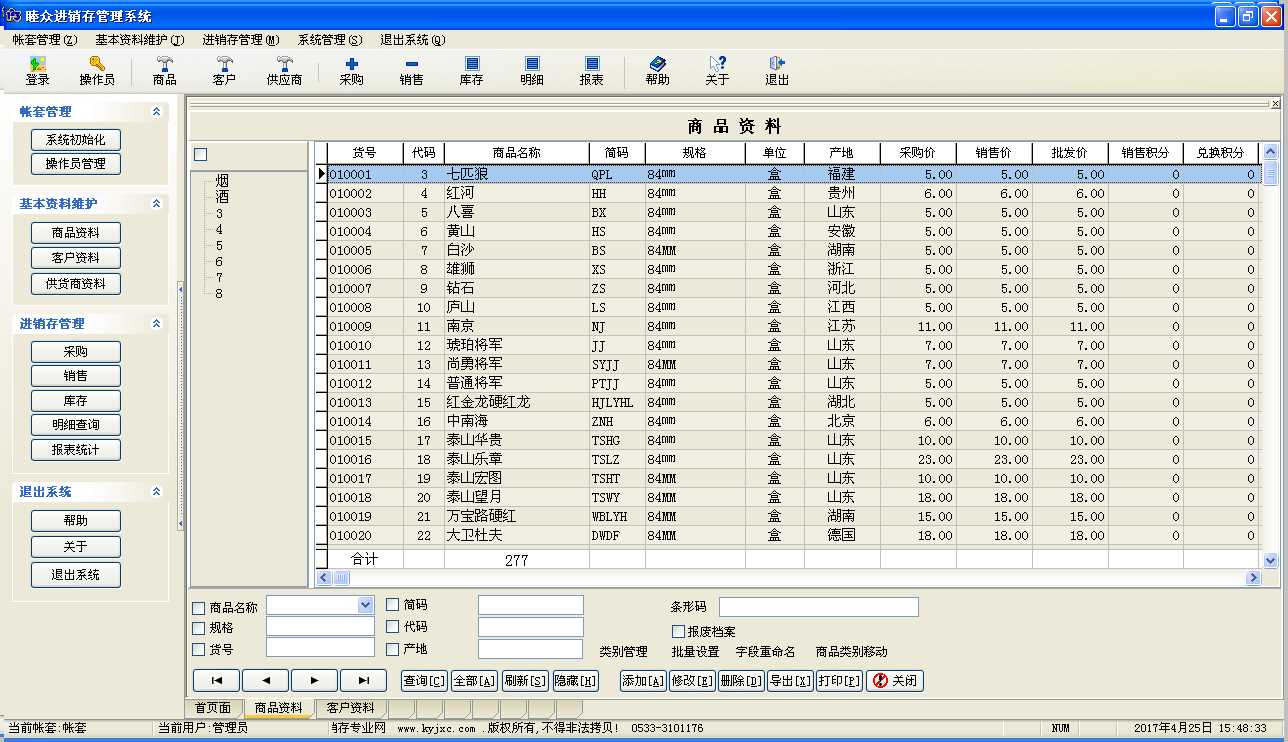Open 供货商资料 from the sidebar
The height and width of the screenshot is (742, 1288).
(76, 283)
